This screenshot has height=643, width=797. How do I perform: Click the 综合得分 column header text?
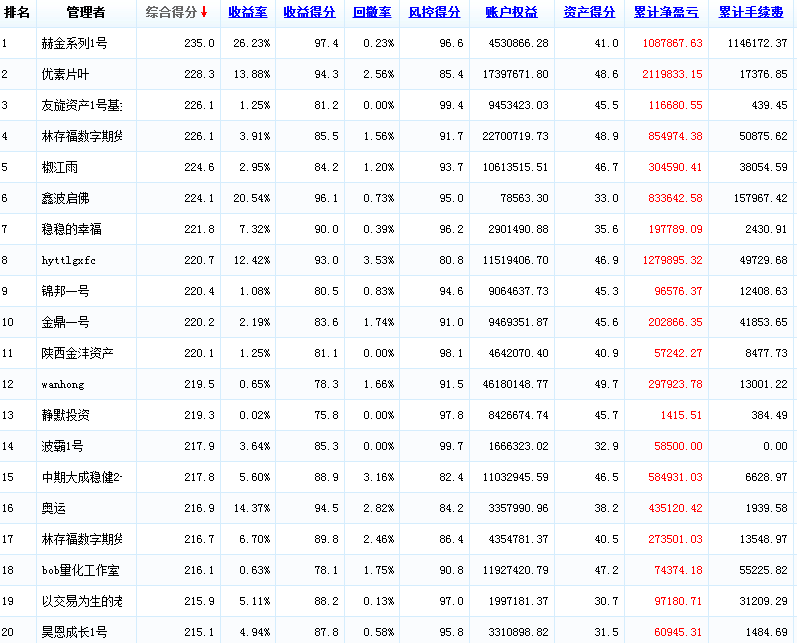pos(170,13)
